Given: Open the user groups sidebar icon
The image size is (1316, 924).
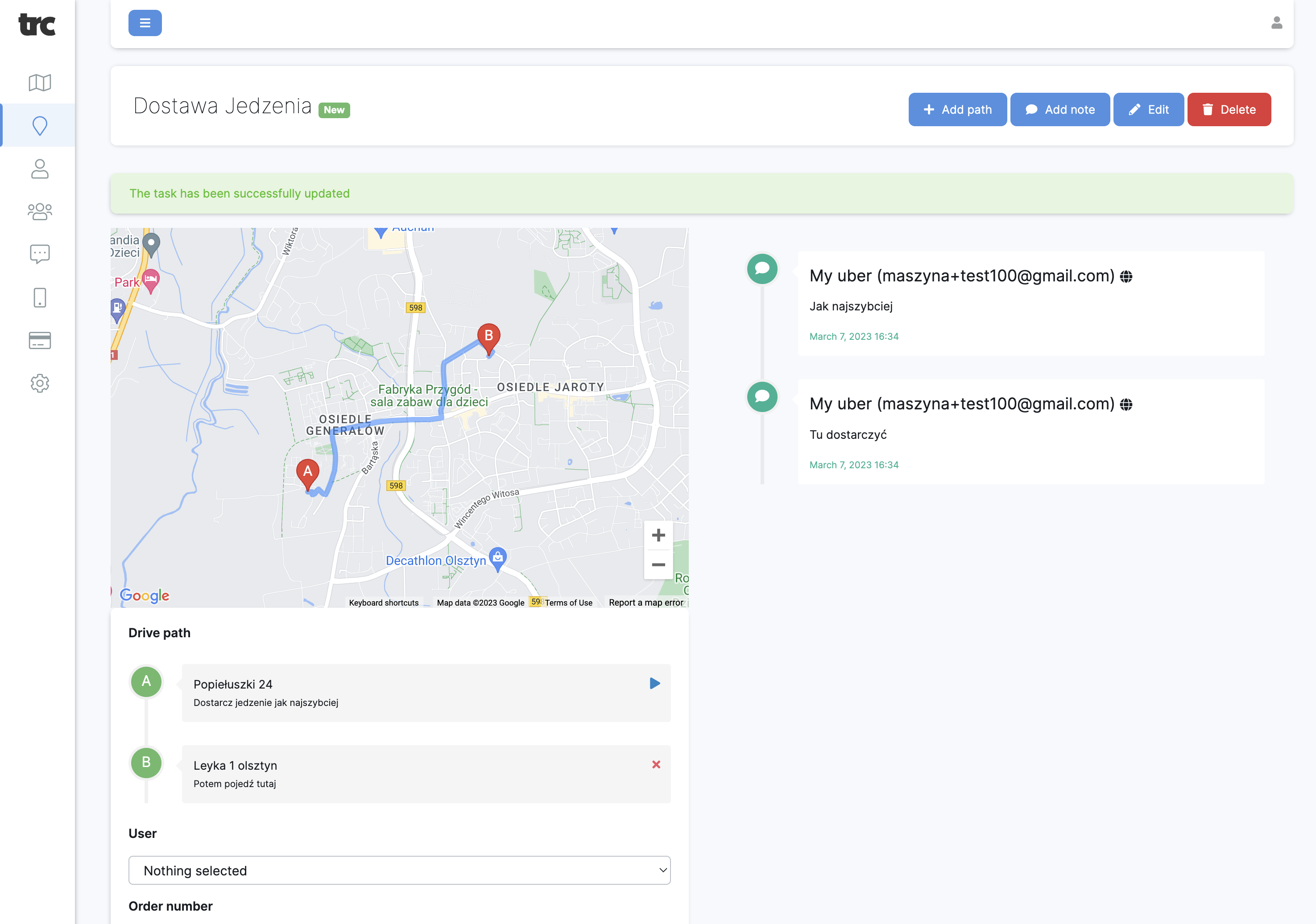Looking at the screenshot, I should click(x=40, y=211).
